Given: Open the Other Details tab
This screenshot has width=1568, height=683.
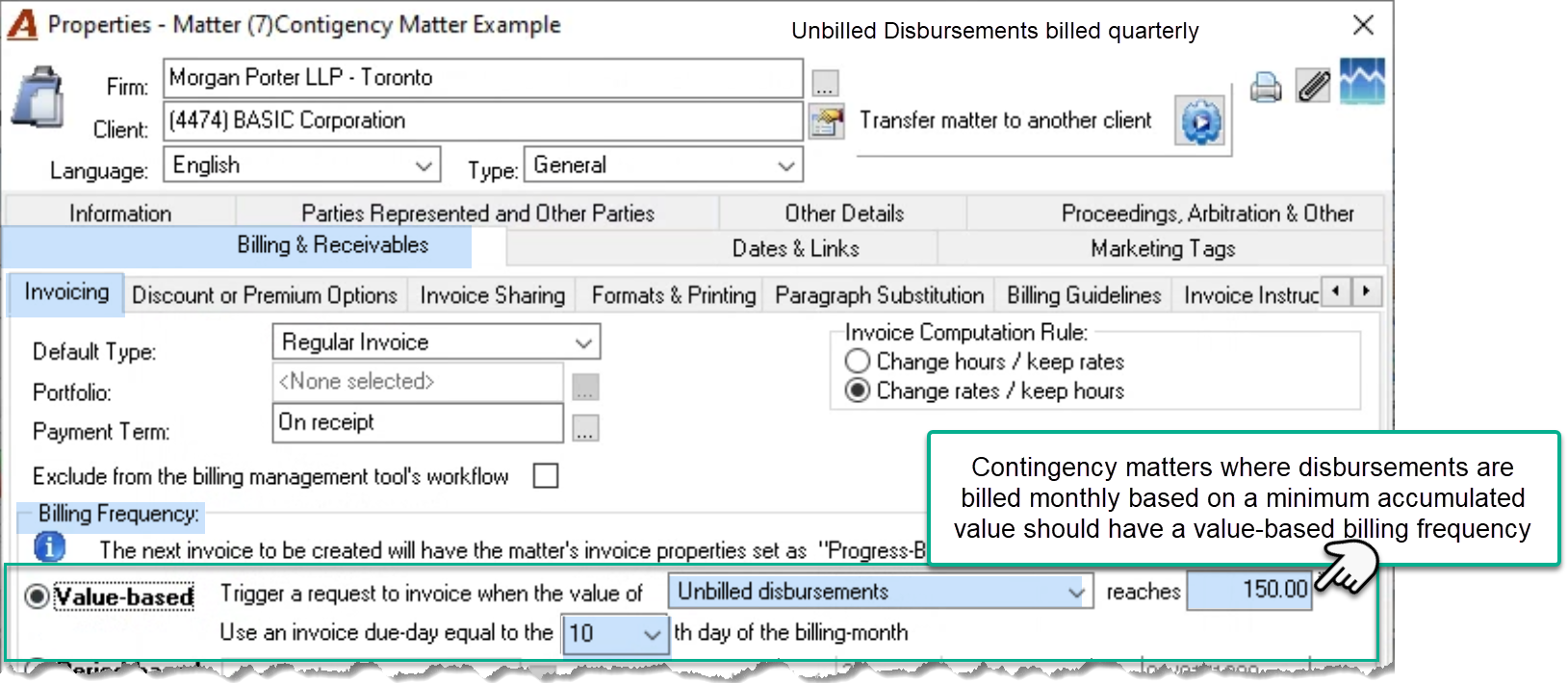Looking at the screenshot, I should [x=844, y=214].
